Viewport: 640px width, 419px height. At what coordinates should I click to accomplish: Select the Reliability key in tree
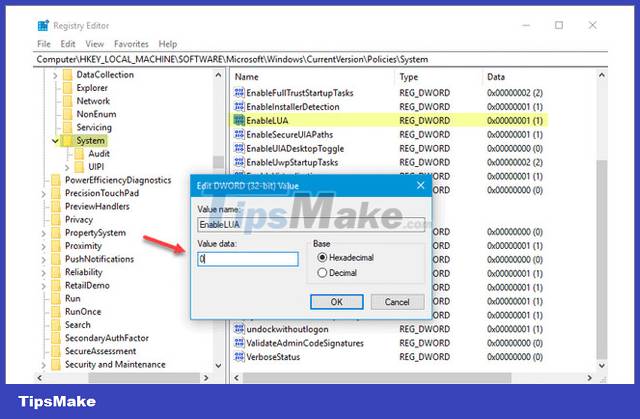(83, 272)
